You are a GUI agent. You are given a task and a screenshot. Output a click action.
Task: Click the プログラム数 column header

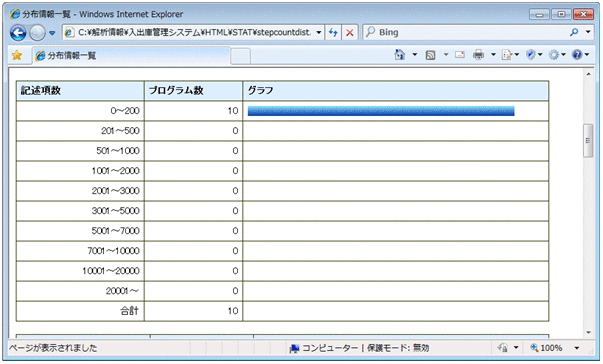click(x=193, y=91)
